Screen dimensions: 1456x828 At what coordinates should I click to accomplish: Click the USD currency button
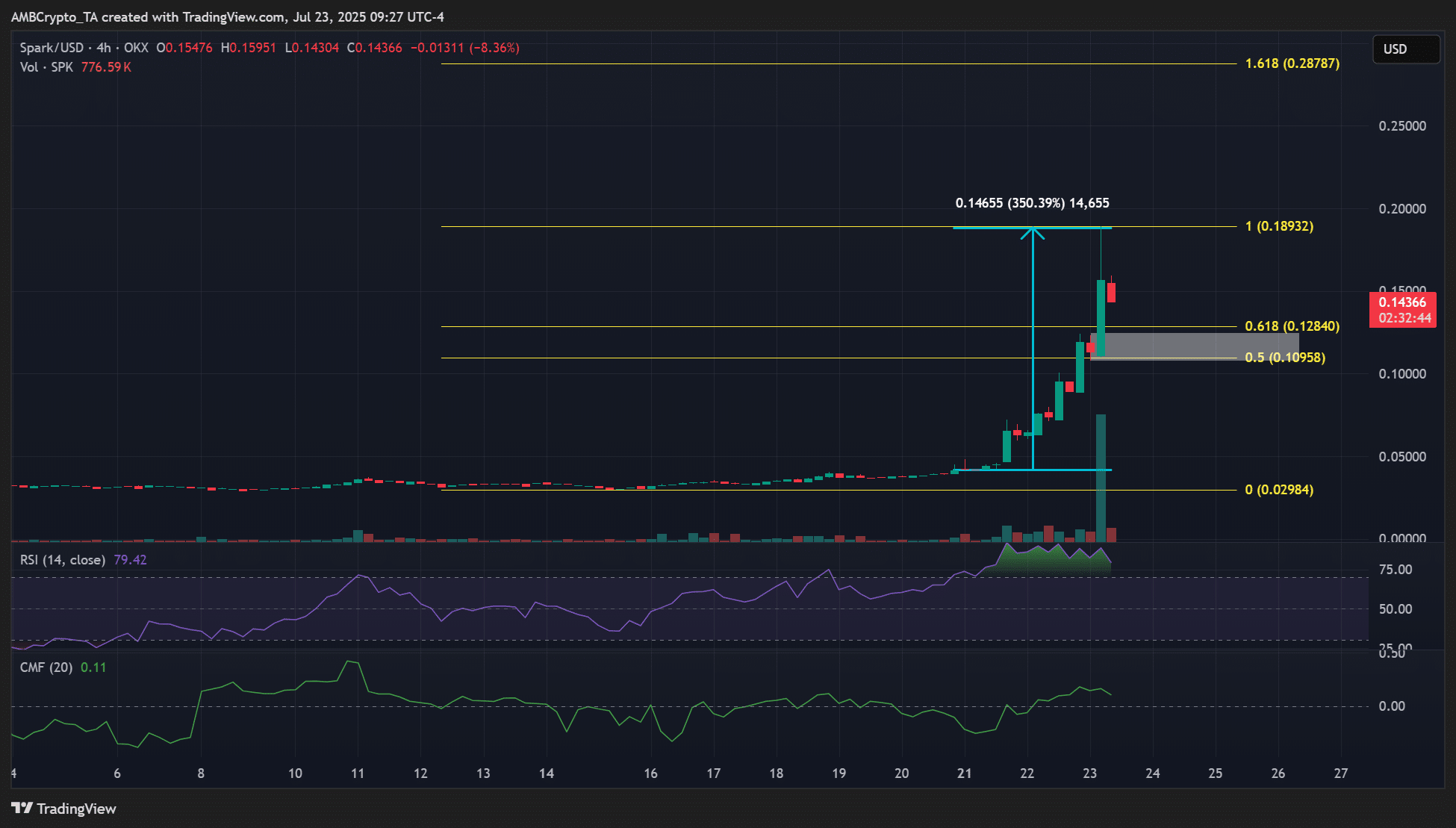click(x=1406, y=49)
